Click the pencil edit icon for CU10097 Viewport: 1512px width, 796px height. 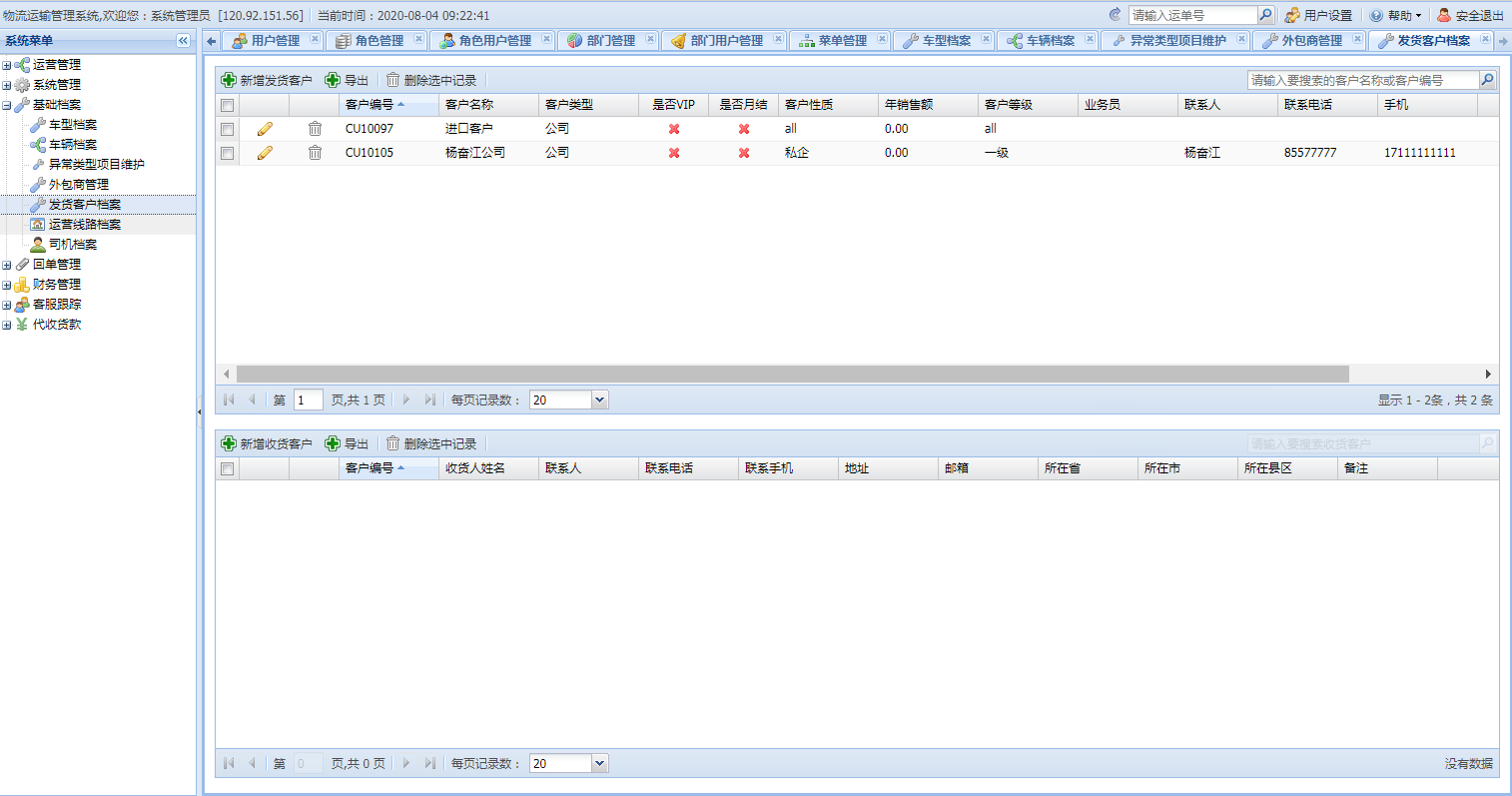265,129
